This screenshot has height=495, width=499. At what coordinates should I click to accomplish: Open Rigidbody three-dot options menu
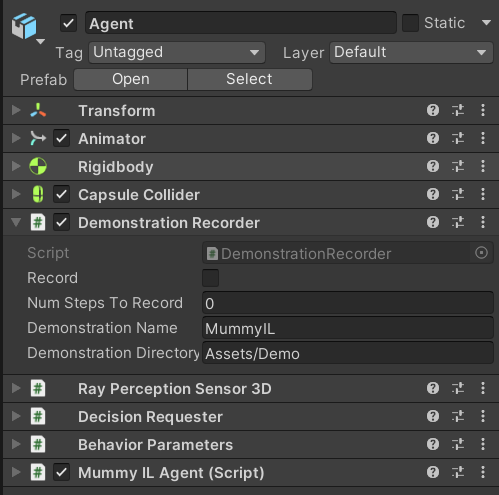tap(483, 166)
